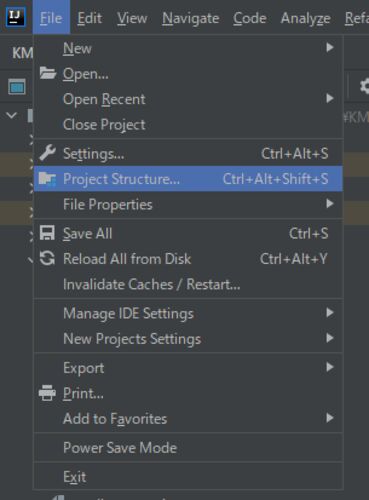This screenshot has width=369, height=500.
Task: Click the Reload All from Disk refresh icon
Action: 47,258
